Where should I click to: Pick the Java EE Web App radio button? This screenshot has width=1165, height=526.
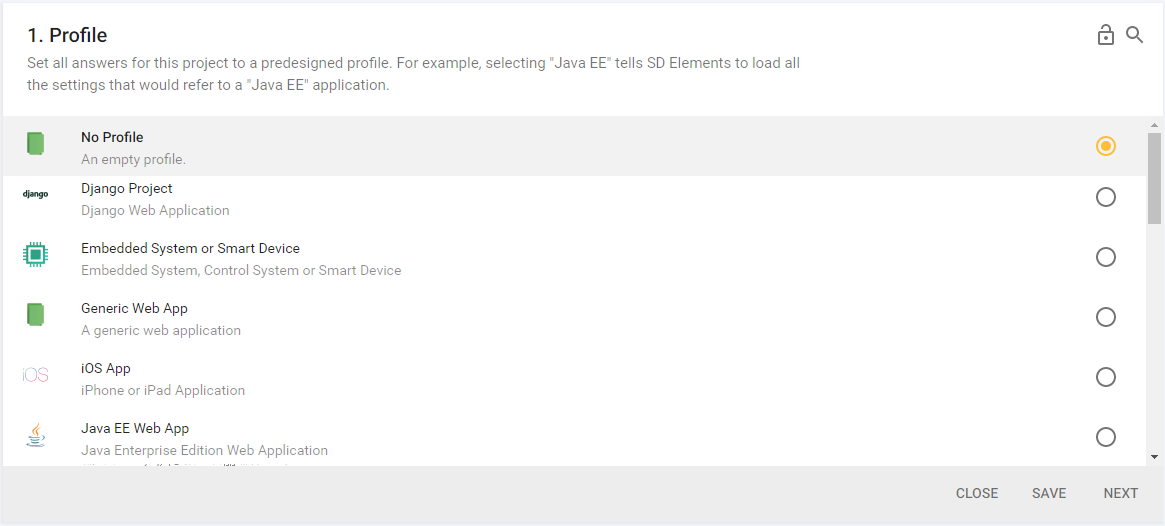click(1105, 437)
